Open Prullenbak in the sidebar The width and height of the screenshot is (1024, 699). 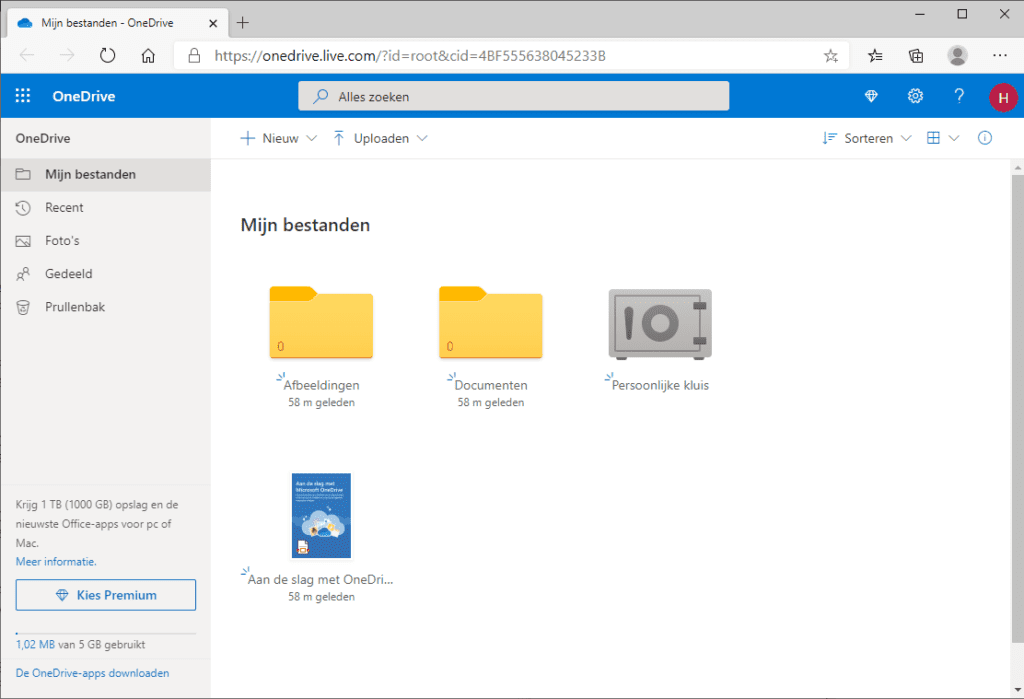click(106, 307)
